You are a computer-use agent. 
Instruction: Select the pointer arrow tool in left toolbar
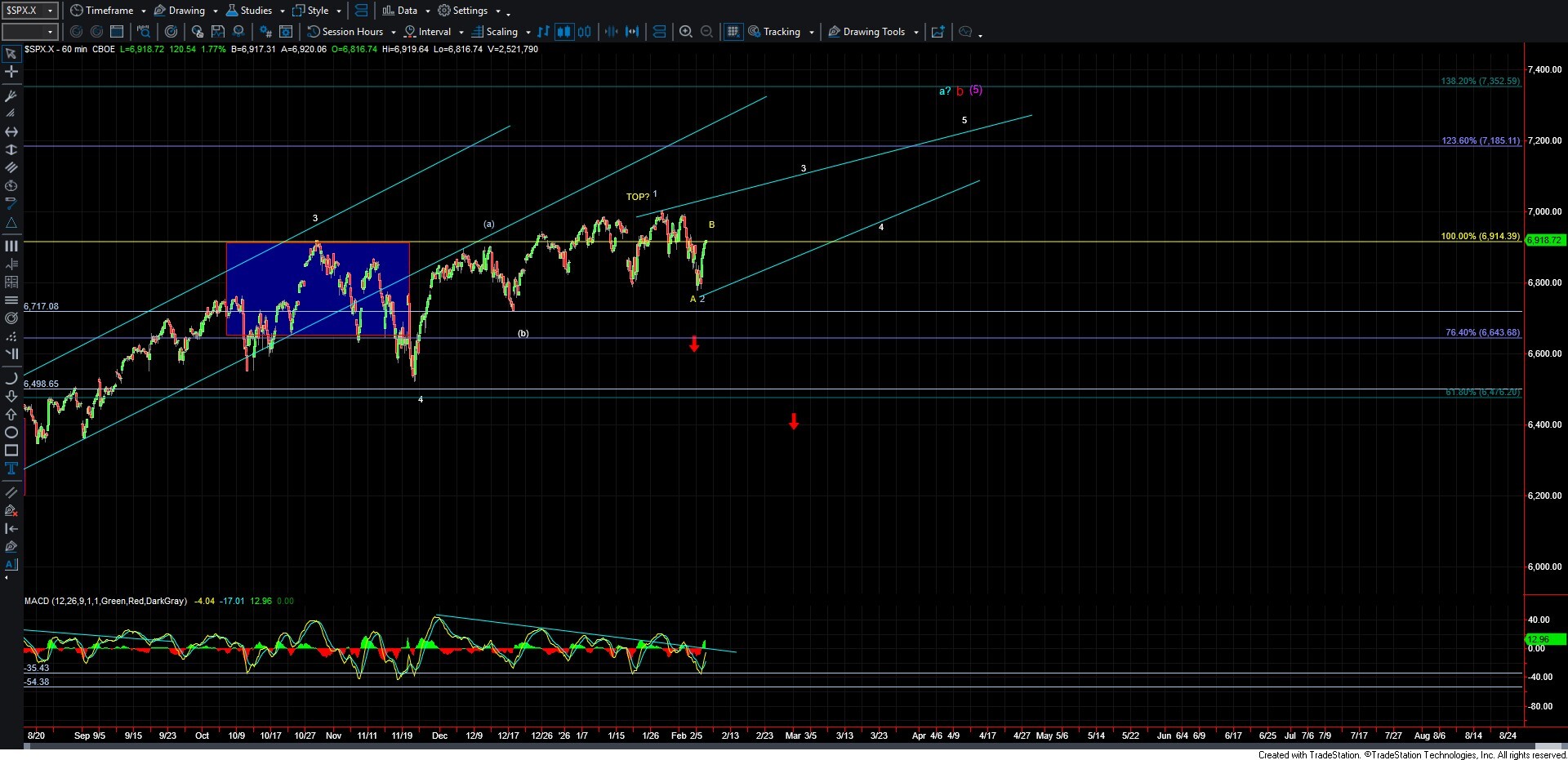pos(11,55)
